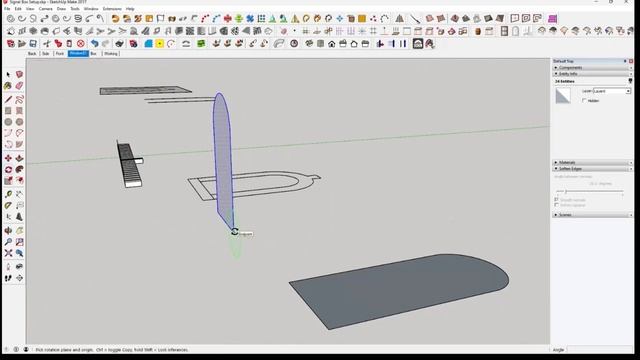This screenshot has height=360, width=640.
Task: Click the large dark gray rounded face
Action: [x=400, y=291]
